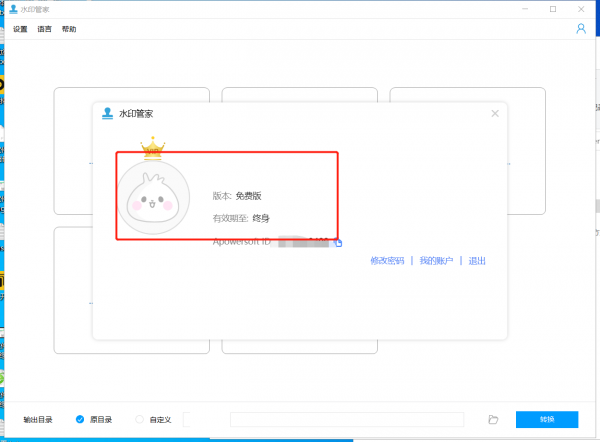The height and width of the screenshot is (442, 600).
Task: Open the output folder browse icon
Action: 493,419
